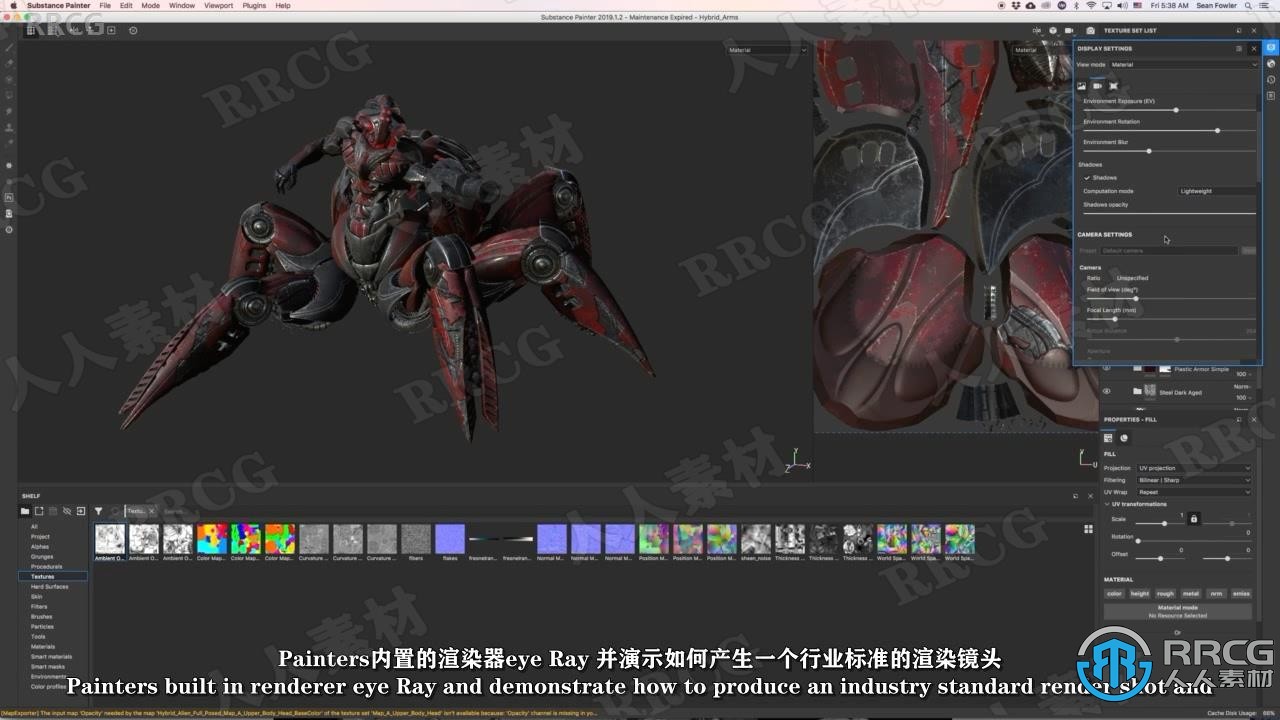Select the Smudge tool in left toolbar

[9, 111]
